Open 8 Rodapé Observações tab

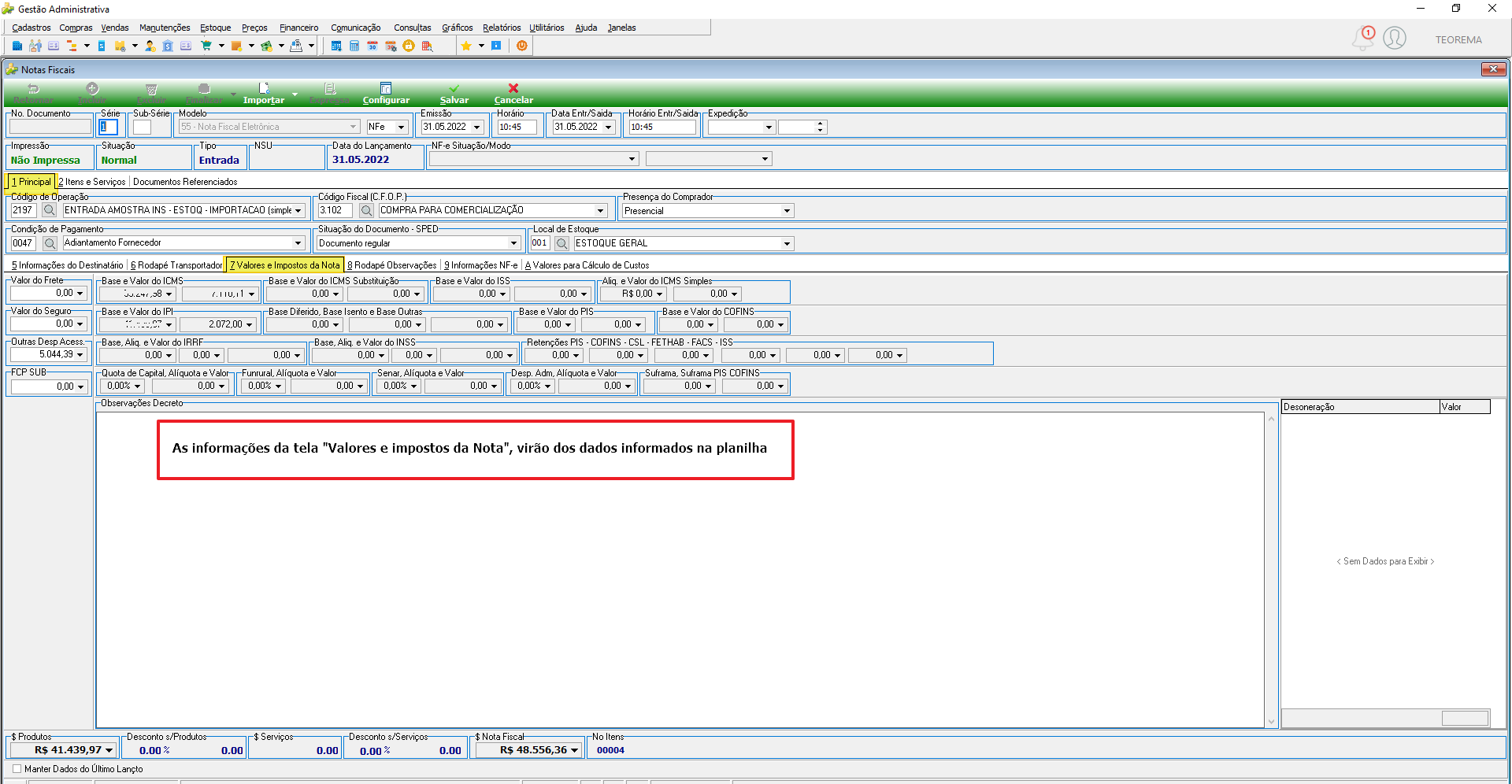[392, 265]
